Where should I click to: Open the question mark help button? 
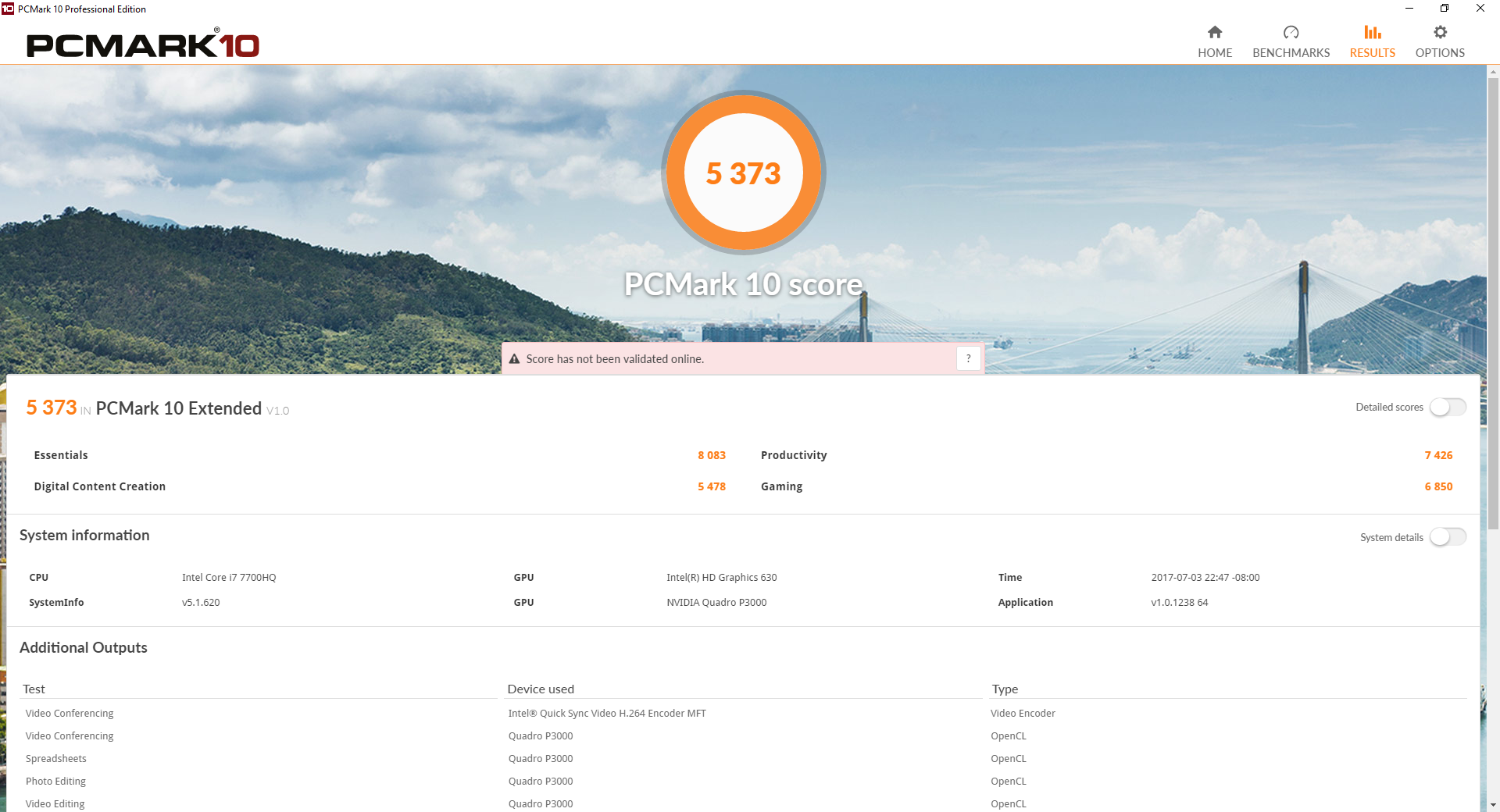click(969, 358)
